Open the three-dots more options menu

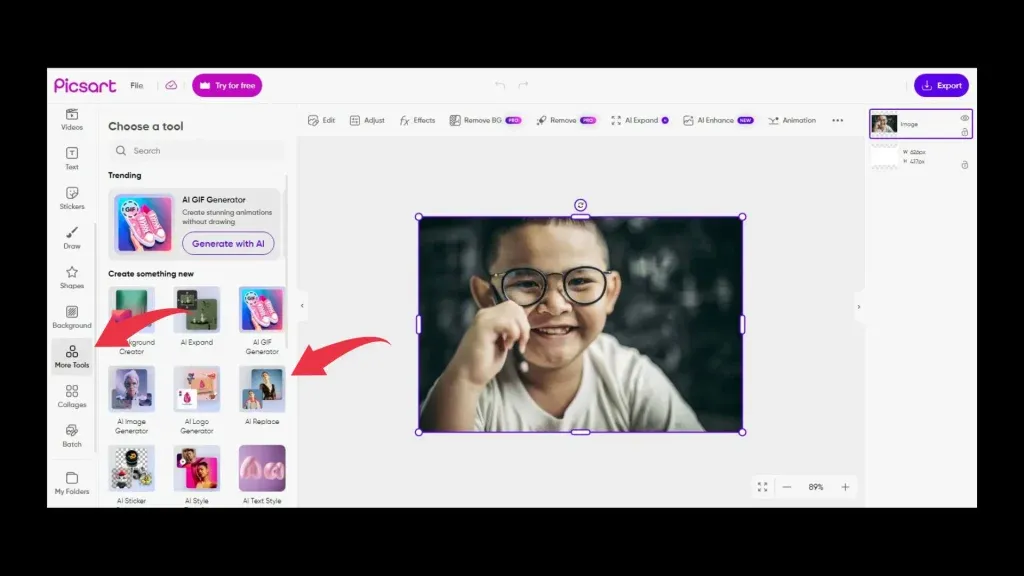(837, 121)
